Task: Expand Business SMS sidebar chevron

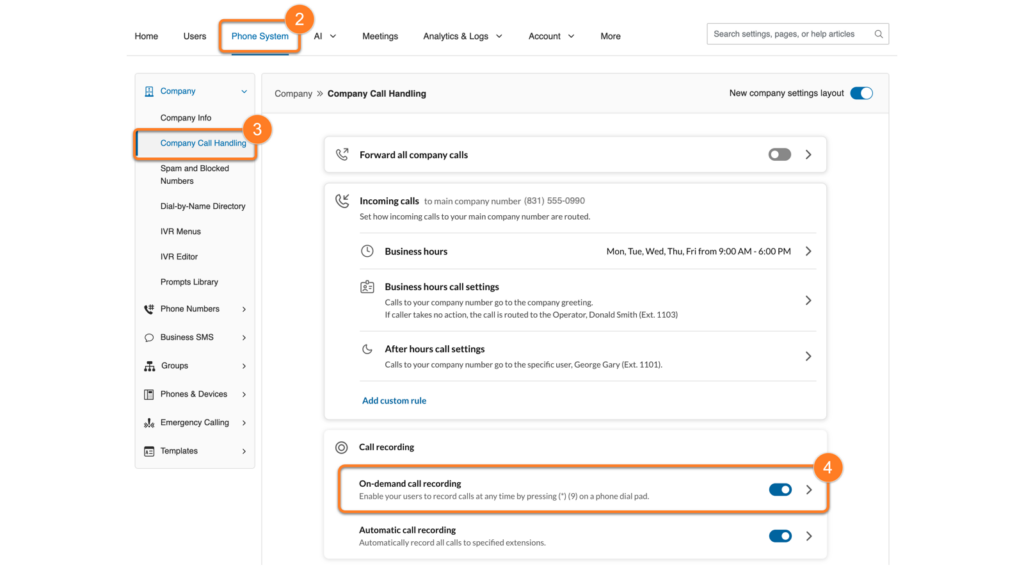Action: coord(244,338)
